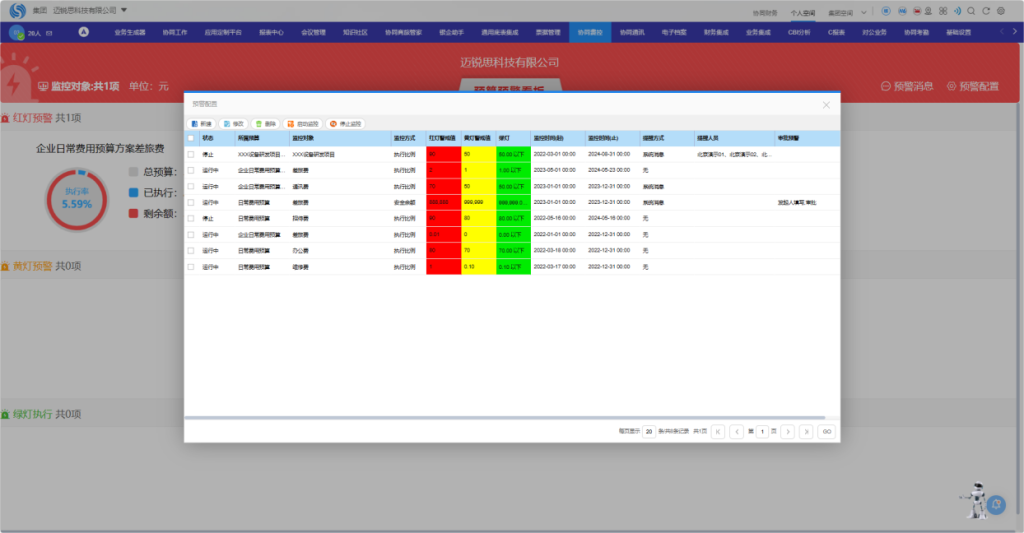The image size is (1024, 533).
Task: Click the 红灯警戒值 column header
Action: coord(443,138)
